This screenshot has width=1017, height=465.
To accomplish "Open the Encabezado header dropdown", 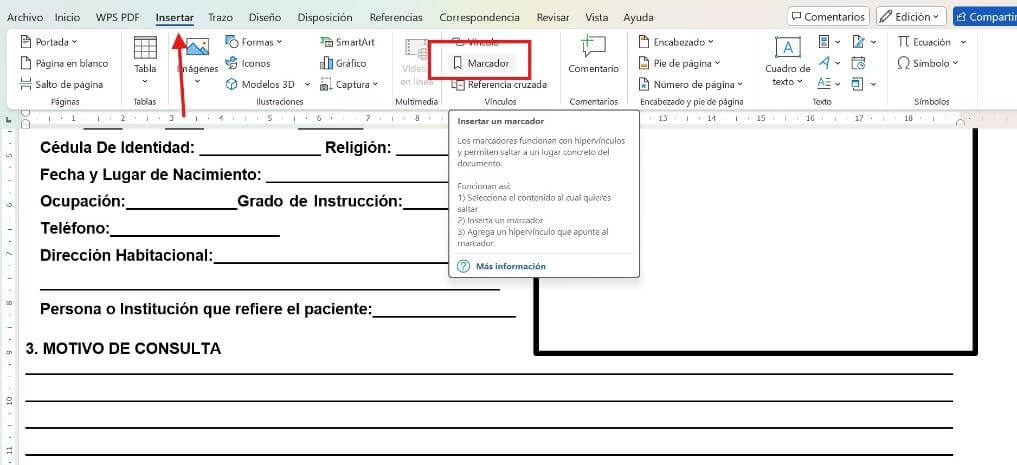I will point(676,42).
